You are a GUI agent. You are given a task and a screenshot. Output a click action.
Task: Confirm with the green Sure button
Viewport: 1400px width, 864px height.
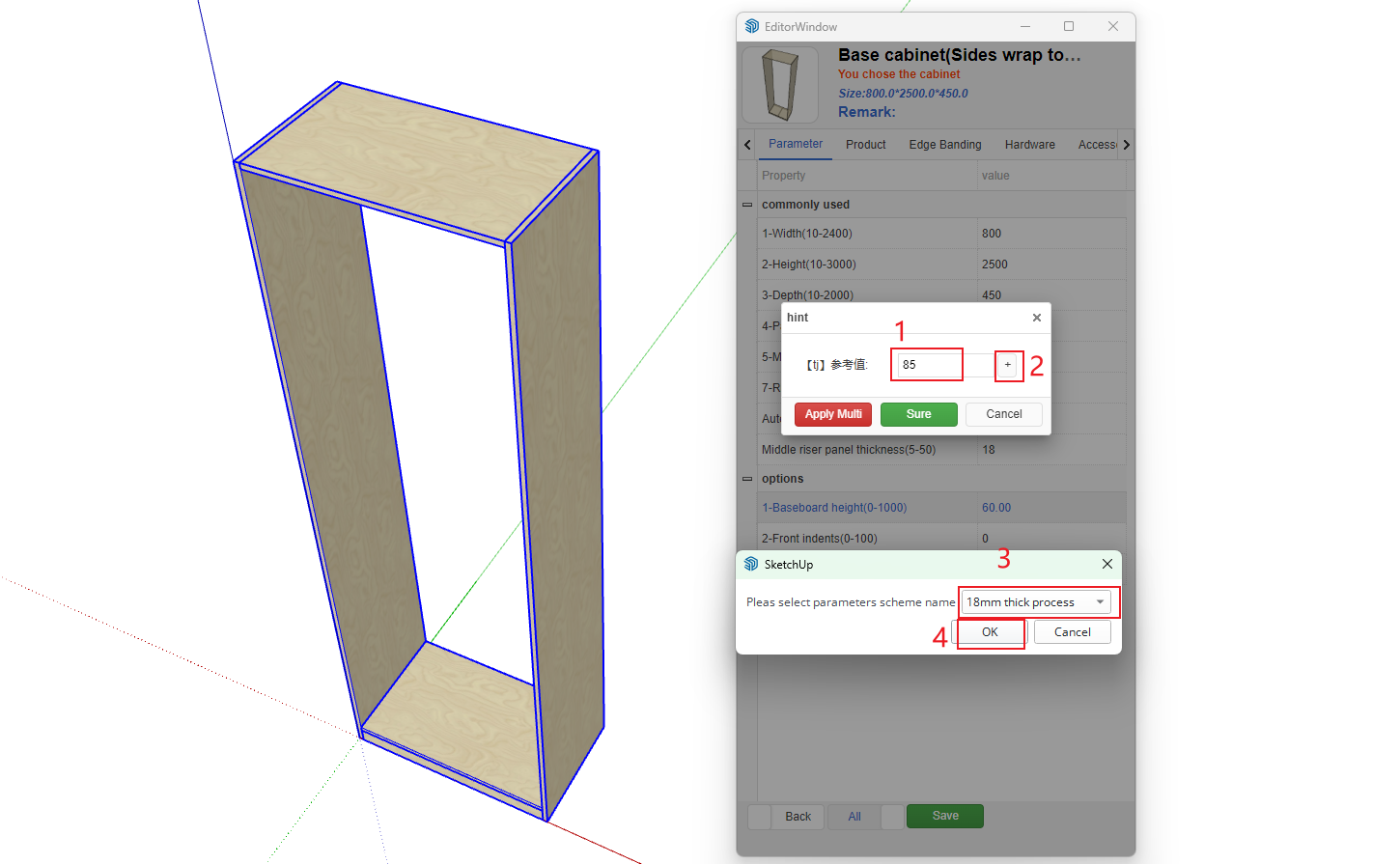[x=918, y=414]
